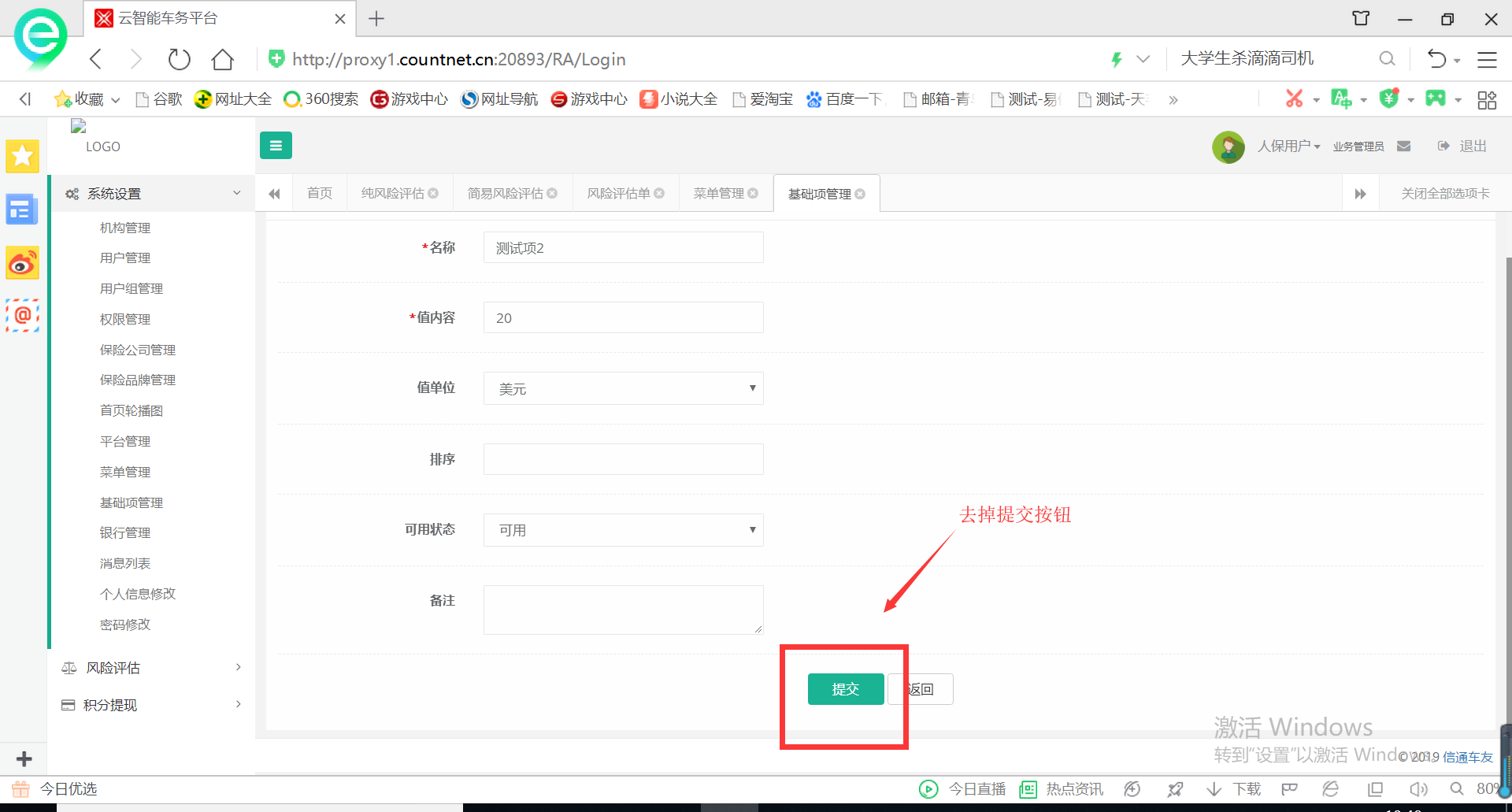The height and width of the screenshot is (812, 1512).
Task: Open 银行管理 in the sidebar
Action: click(x=125, y=533)
